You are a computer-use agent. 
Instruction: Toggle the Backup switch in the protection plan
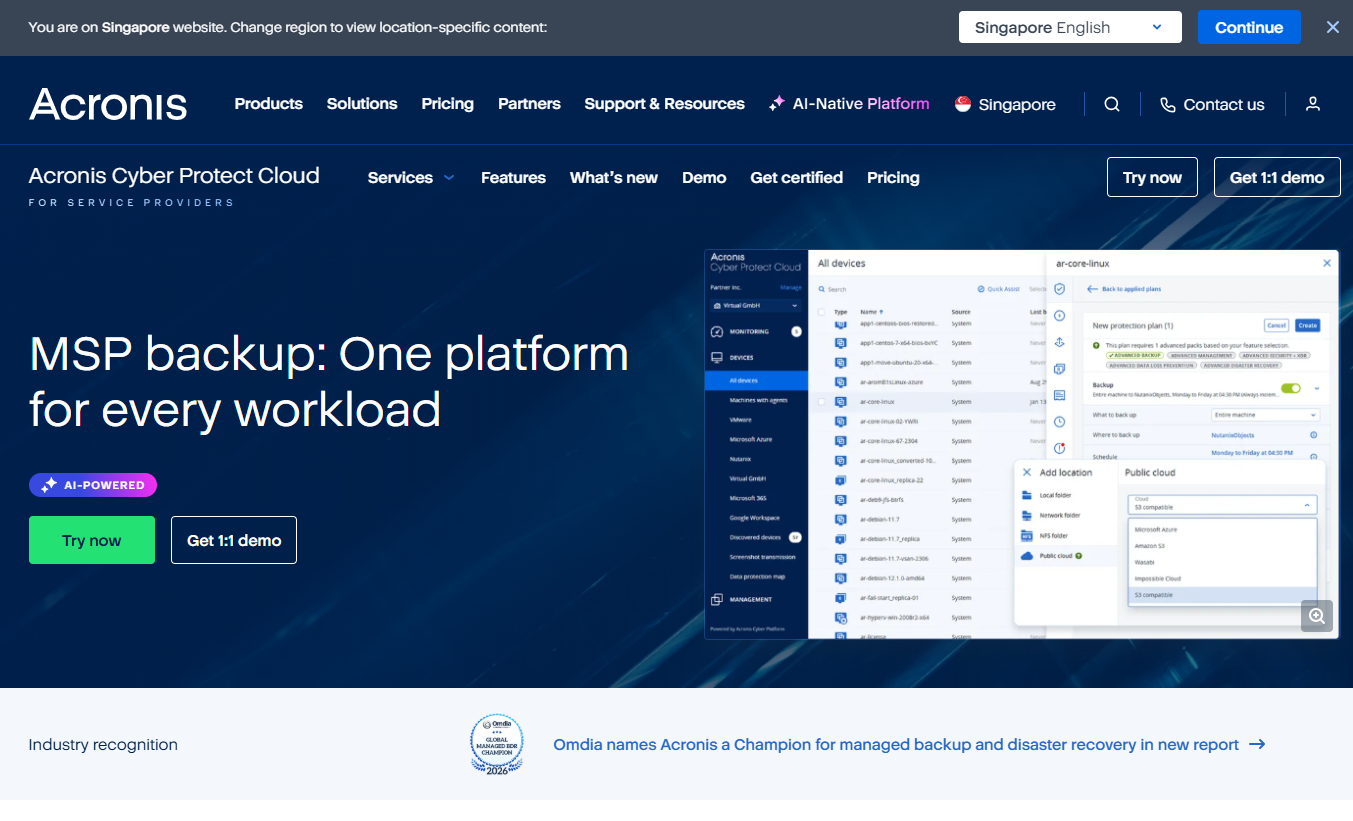[1291, 388]
